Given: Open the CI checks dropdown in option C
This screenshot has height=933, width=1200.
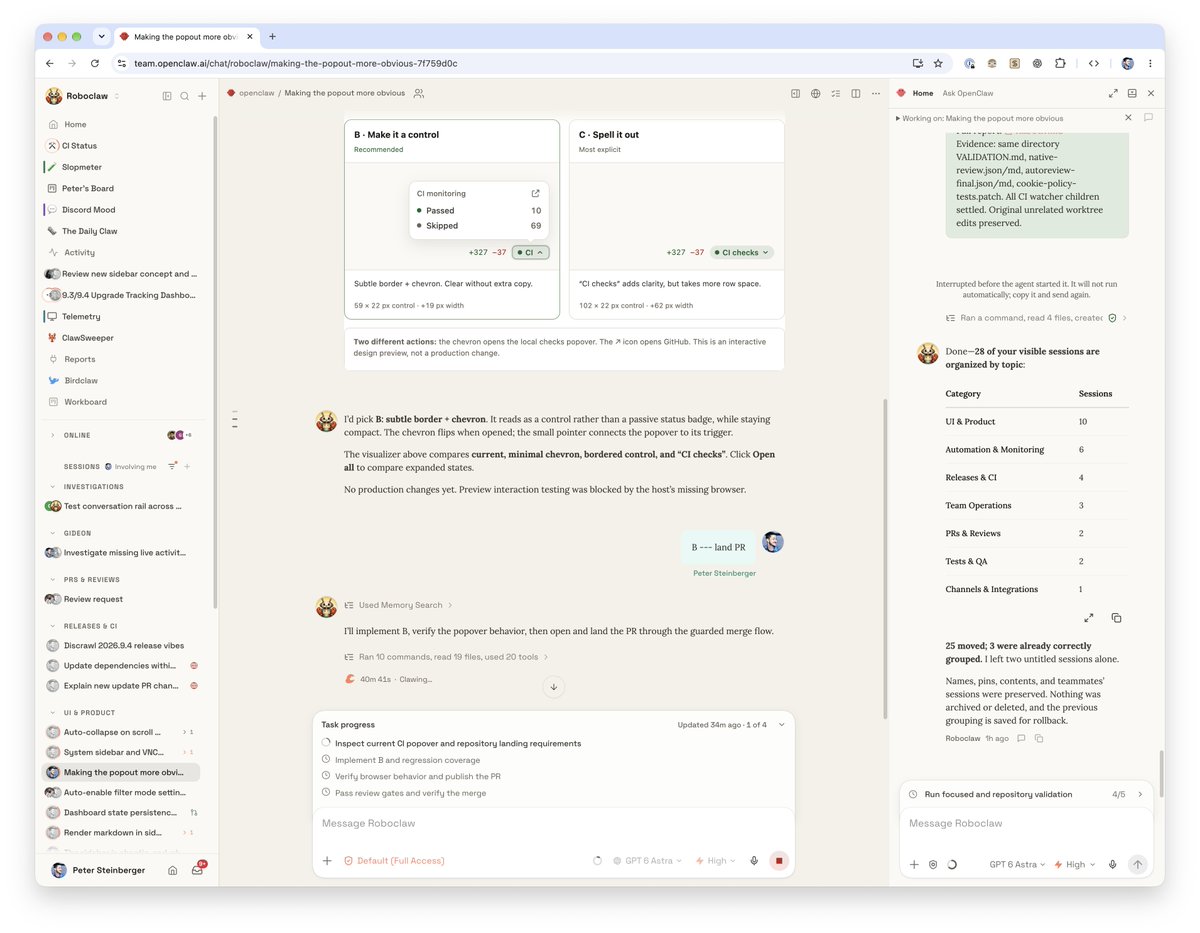Looking at the screenshot, I should pyautogui.click(x=742, y=252).
